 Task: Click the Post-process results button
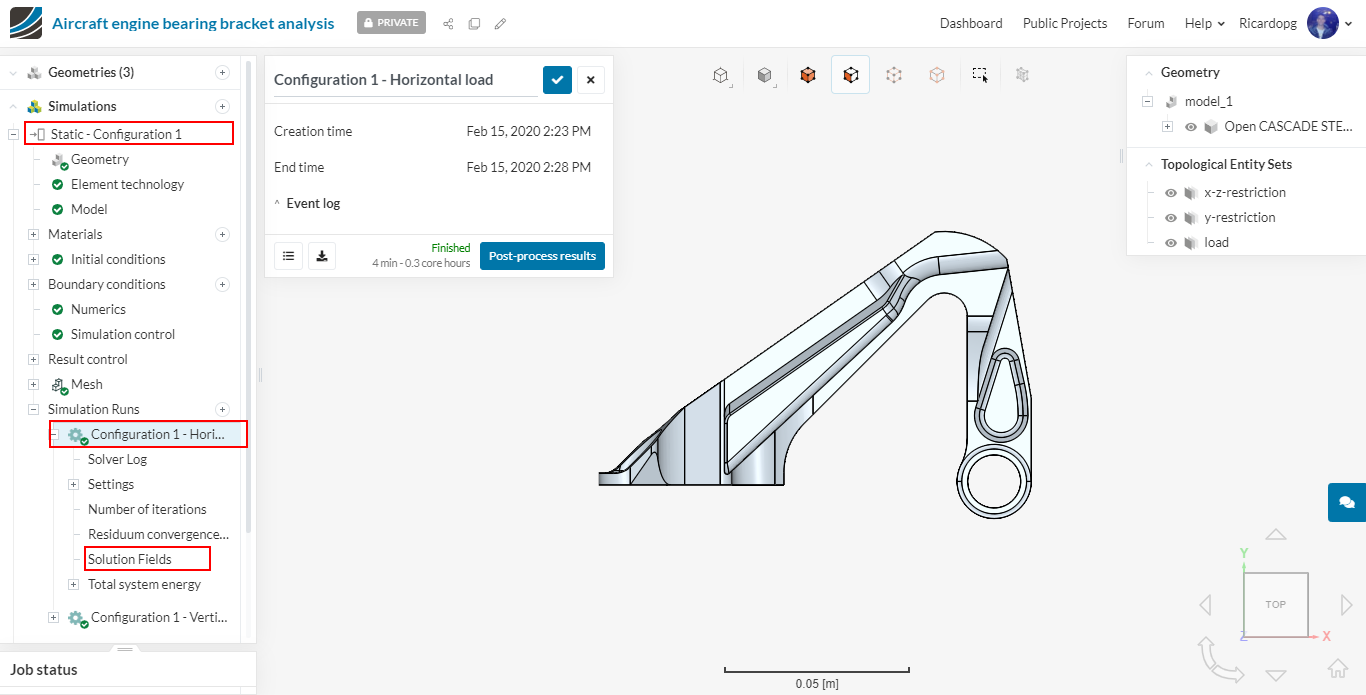[542, 256]
